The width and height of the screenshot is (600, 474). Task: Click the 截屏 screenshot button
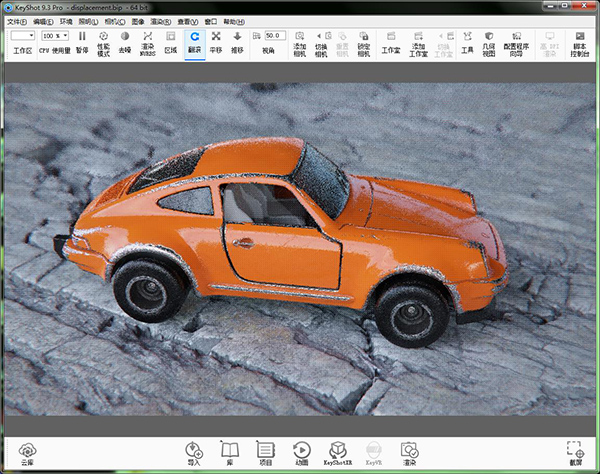(575, 453)
